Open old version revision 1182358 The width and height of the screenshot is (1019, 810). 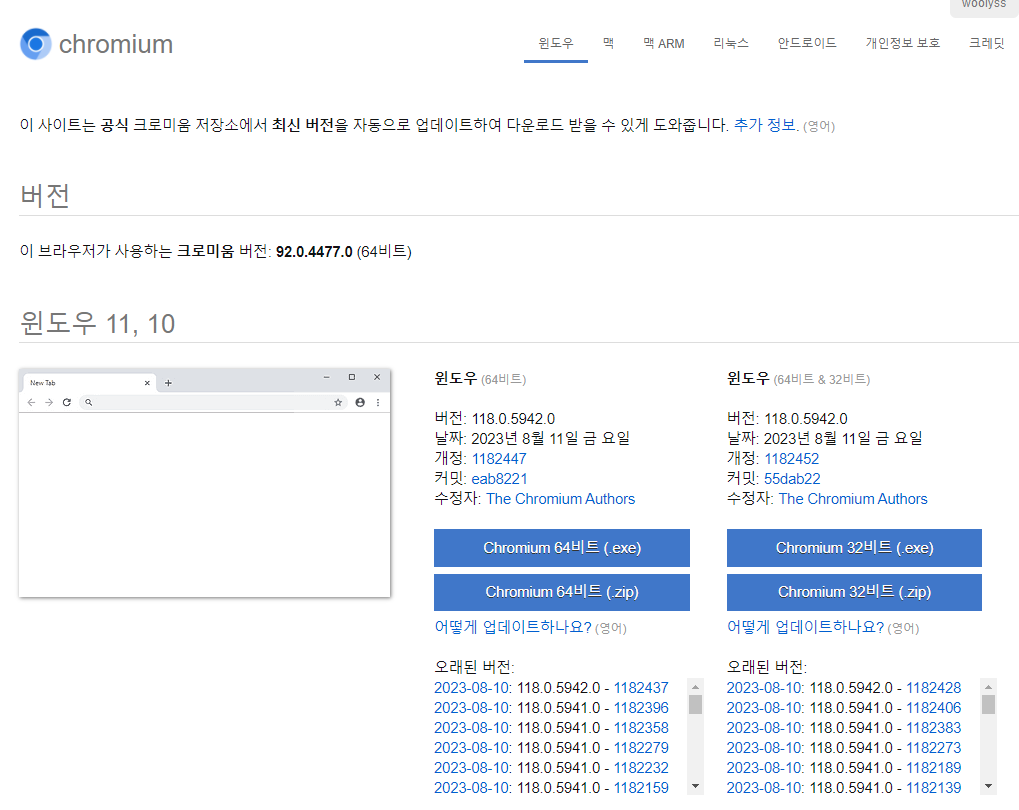(x=641, y=728)
